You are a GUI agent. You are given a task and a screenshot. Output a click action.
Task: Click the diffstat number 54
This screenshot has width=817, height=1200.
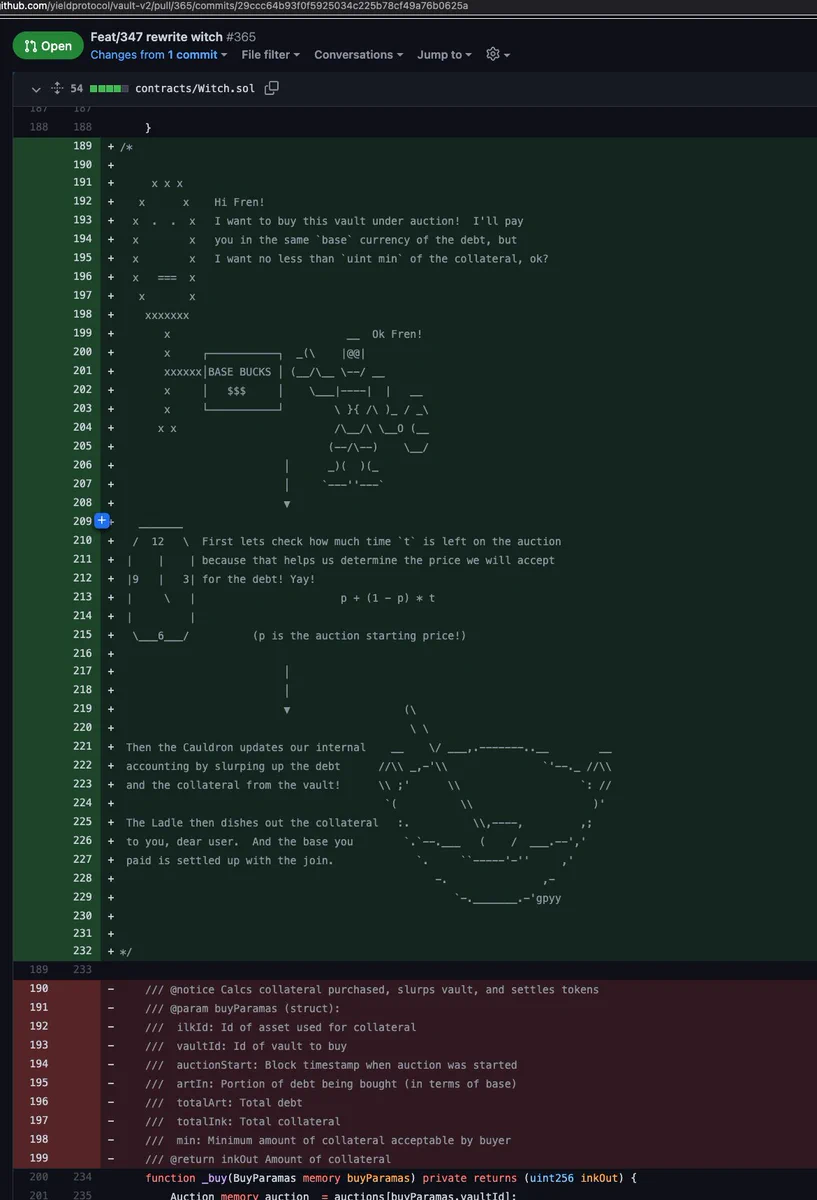point(76,89)
